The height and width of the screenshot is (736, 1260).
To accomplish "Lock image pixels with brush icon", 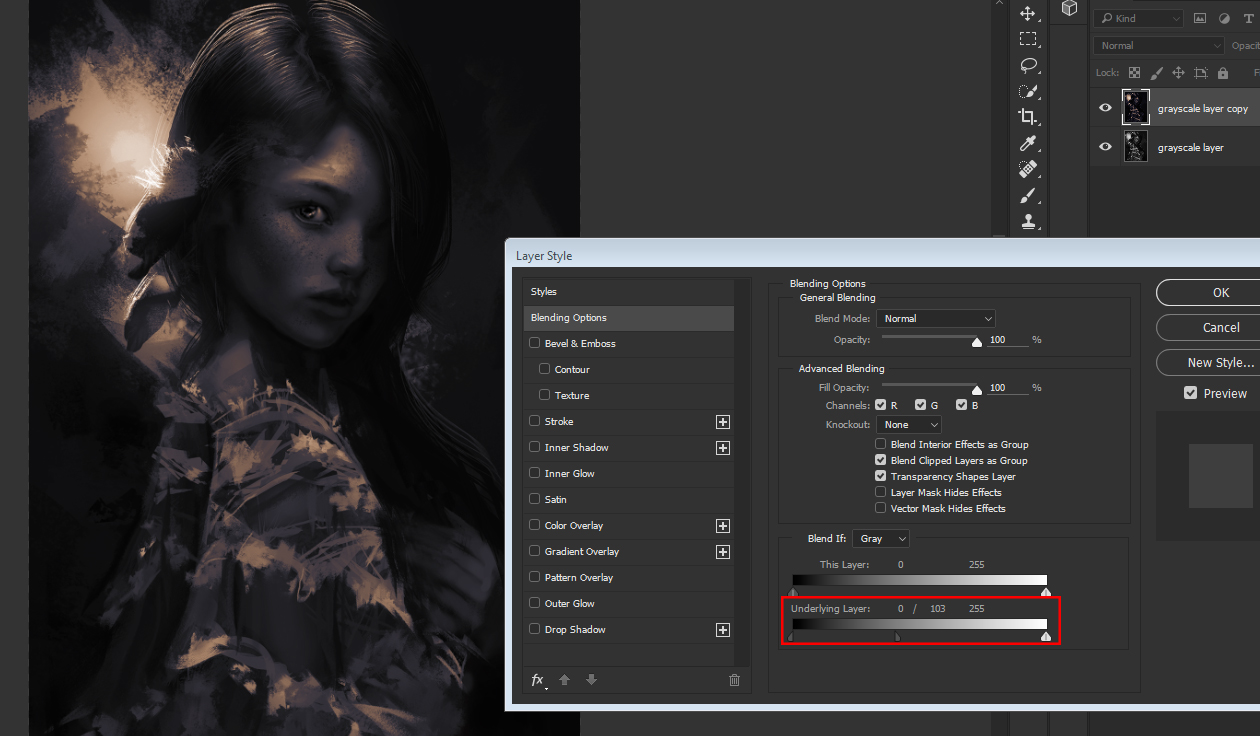I will (x=1156, y=73).
